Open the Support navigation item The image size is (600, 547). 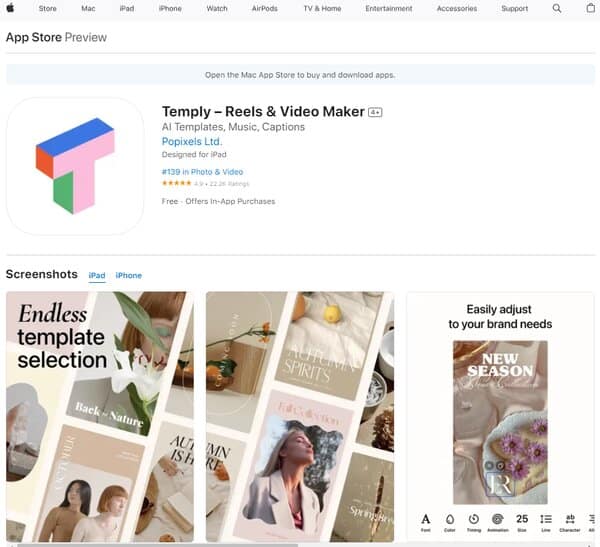[x=515, y=8]
